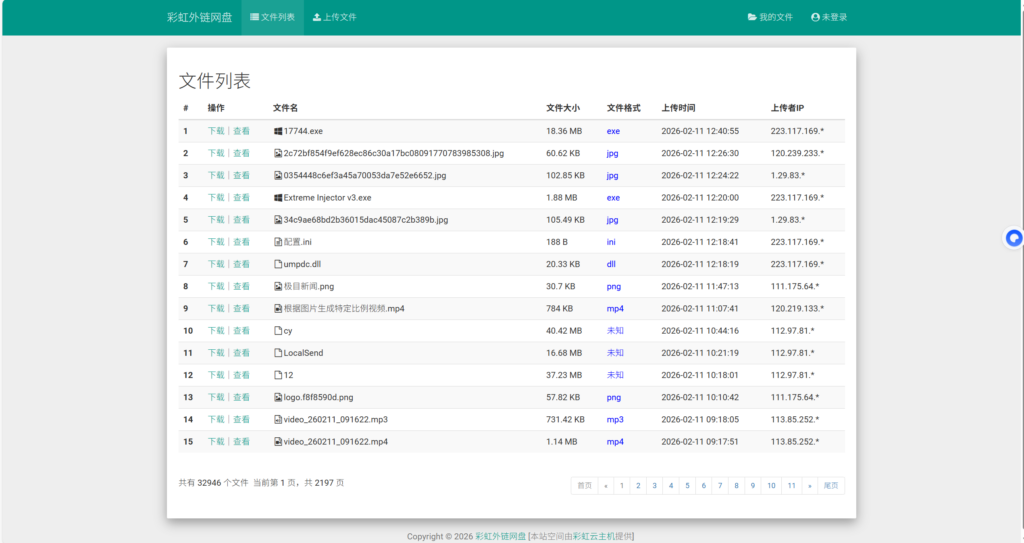
Task: Click 查看 for 17744.exe
Action: pyautogui.click(x=242, y=131)
